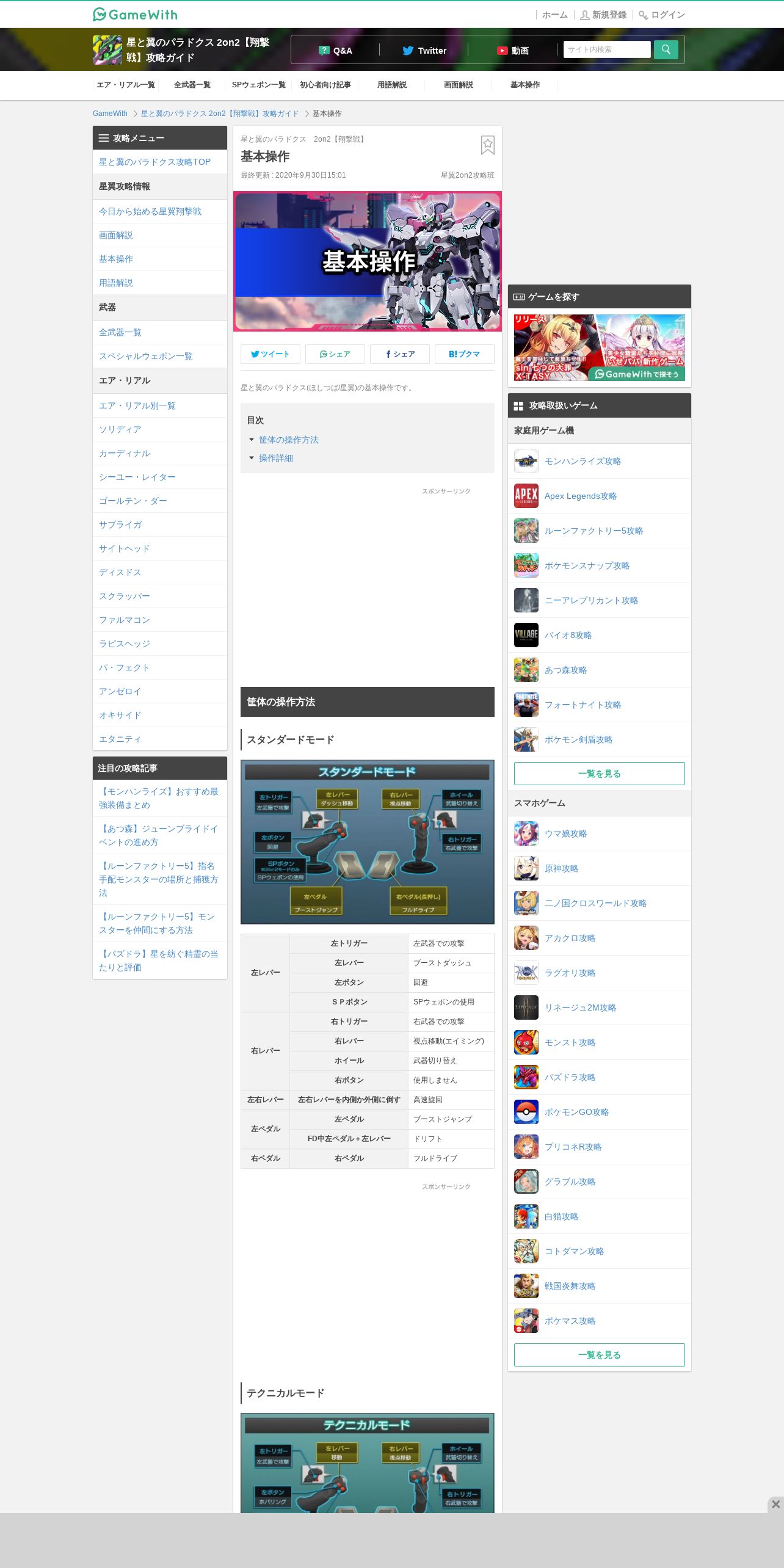
Task: Select 全武器一覧 in navigation bar
Action: pos(192,85)
